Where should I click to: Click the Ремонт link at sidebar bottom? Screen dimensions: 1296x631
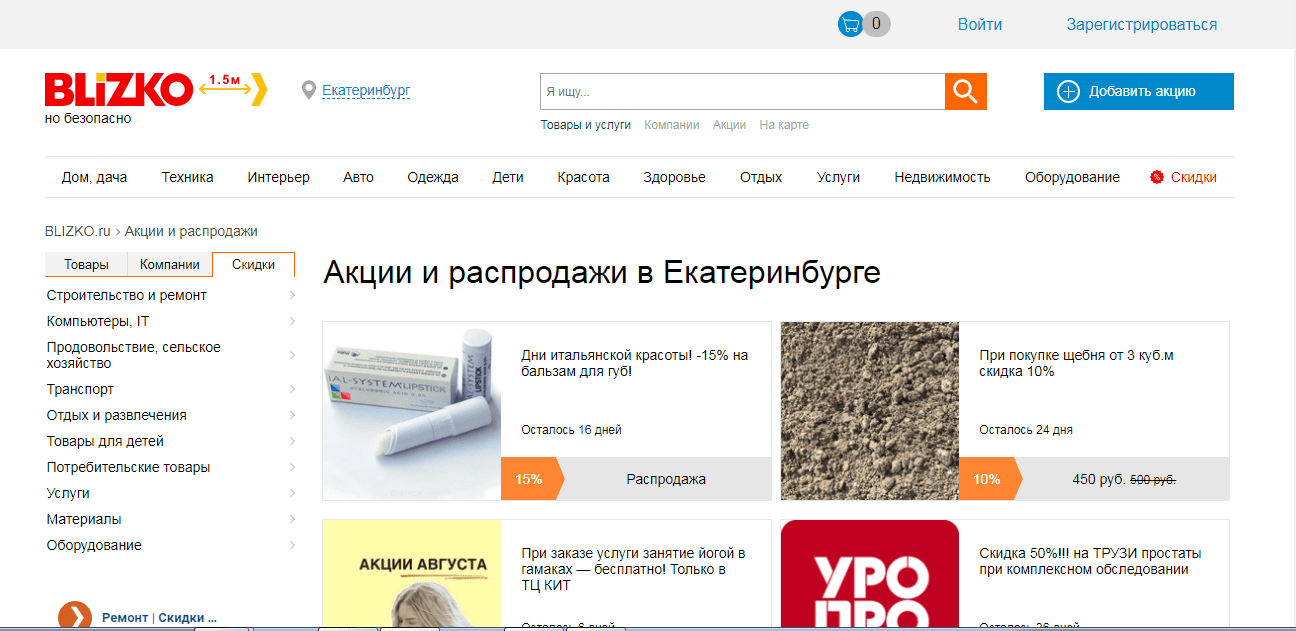(x=125, y=618)
